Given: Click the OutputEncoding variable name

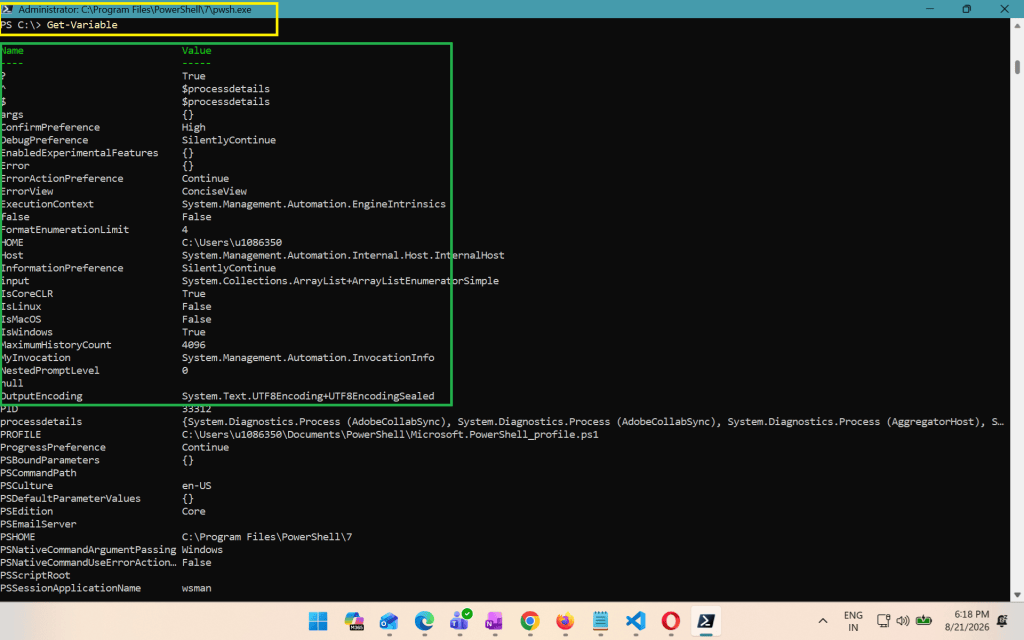Looking at the screenshot, I should [41, 396].
